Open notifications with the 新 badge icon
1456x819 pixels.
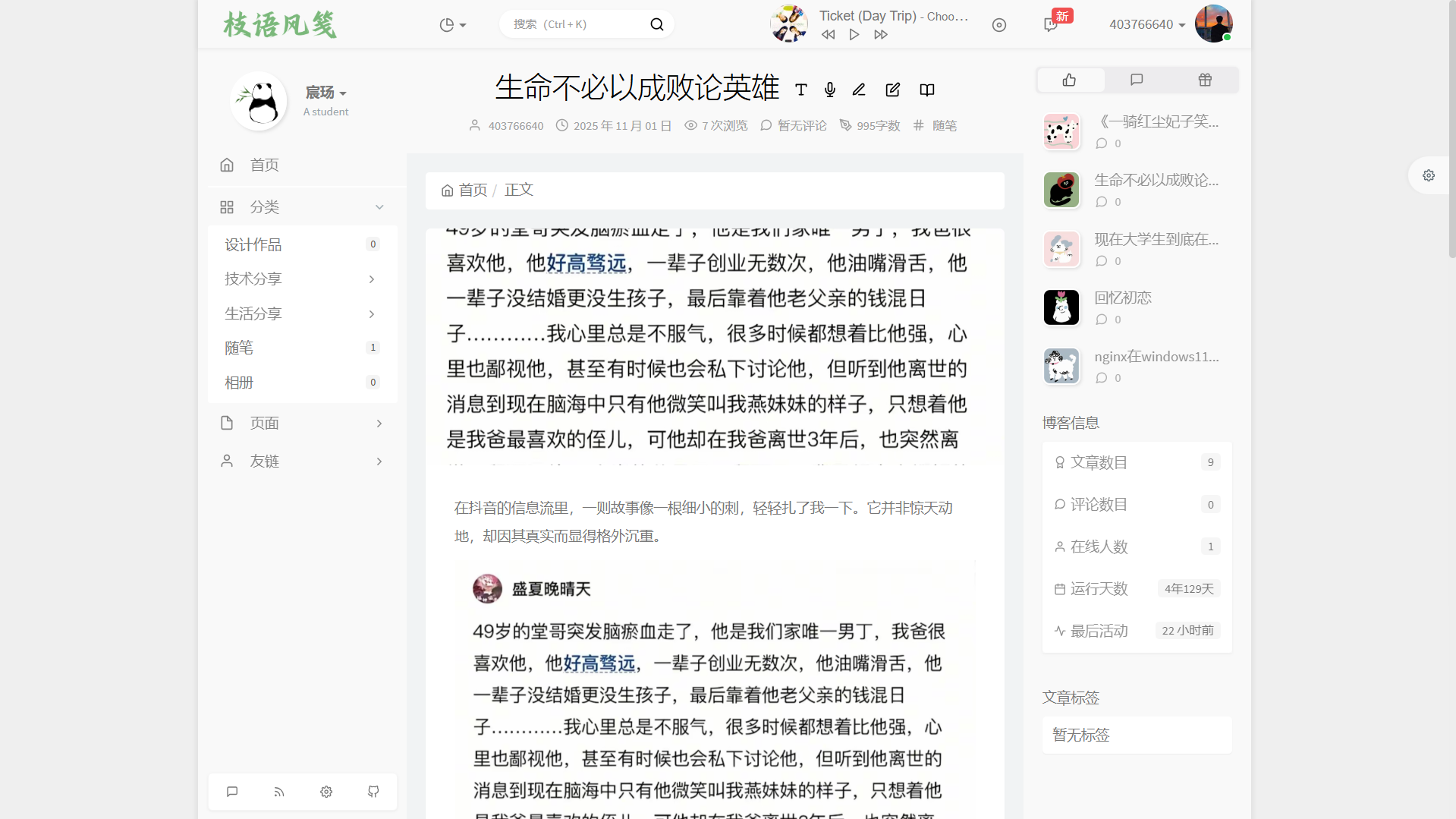1050,24
